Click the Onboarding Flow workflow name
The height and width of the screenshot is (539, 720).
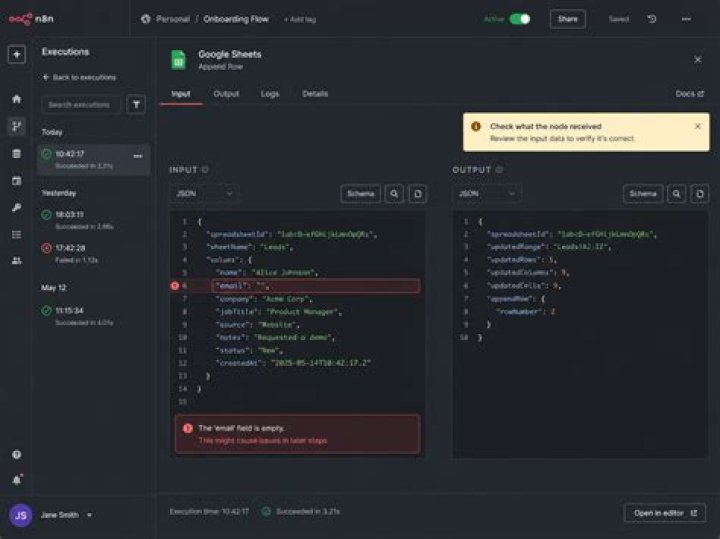pyautogui.click(x=236, y=19)
